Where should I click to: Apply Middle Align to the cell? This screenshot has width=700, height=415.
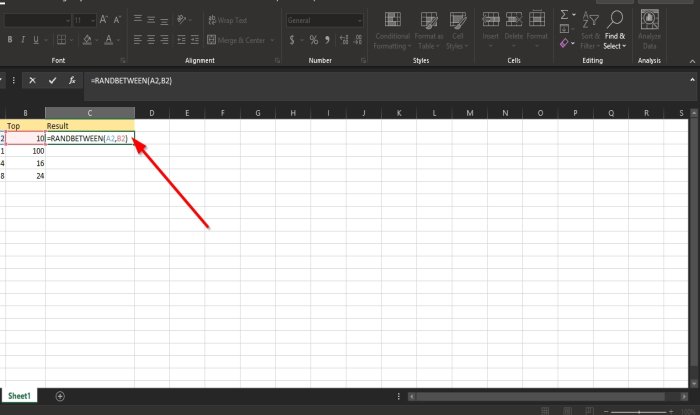151,19
